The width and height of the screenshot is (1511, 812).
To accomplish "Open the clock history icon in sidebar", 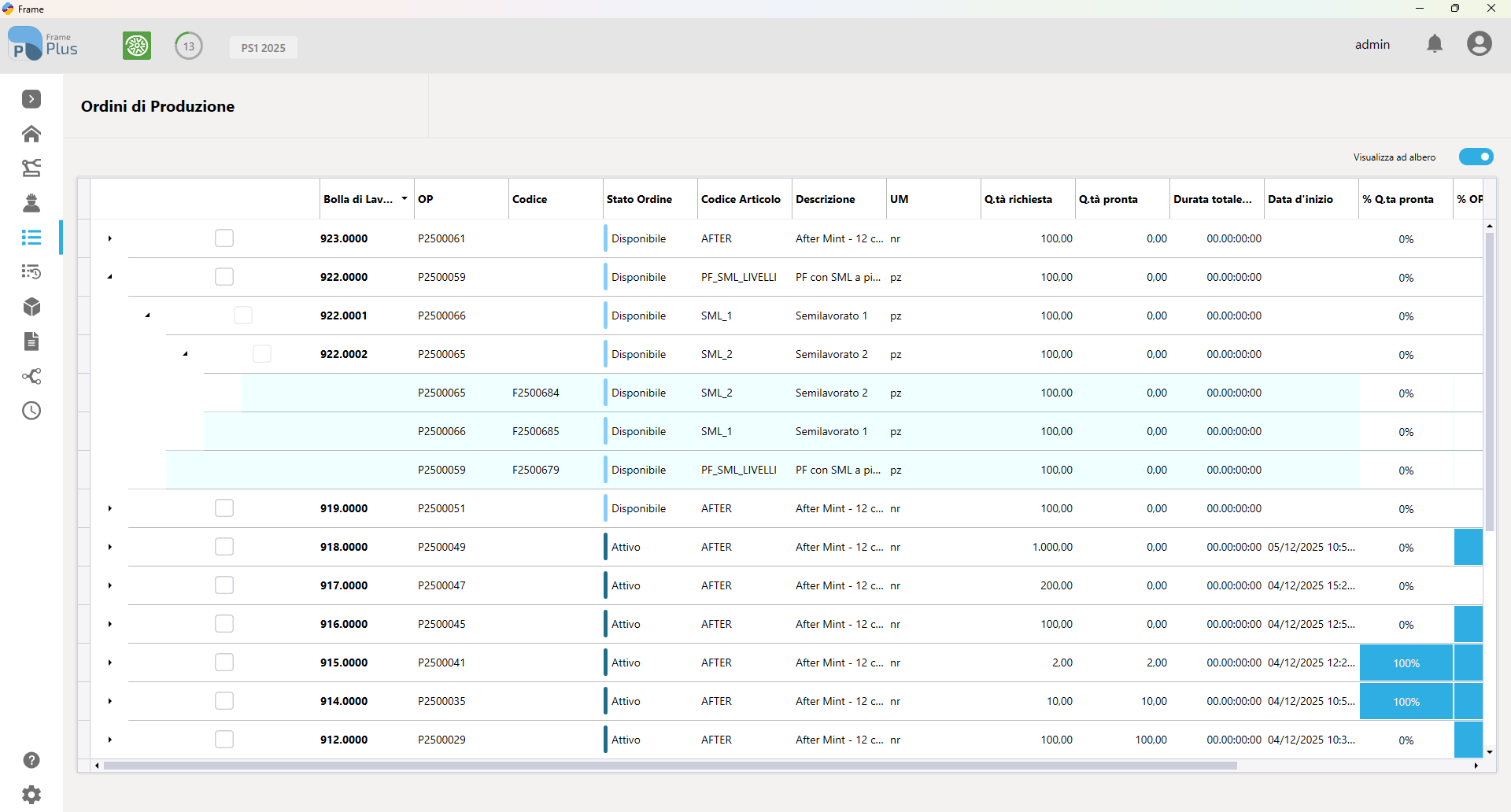I will 31,411.
